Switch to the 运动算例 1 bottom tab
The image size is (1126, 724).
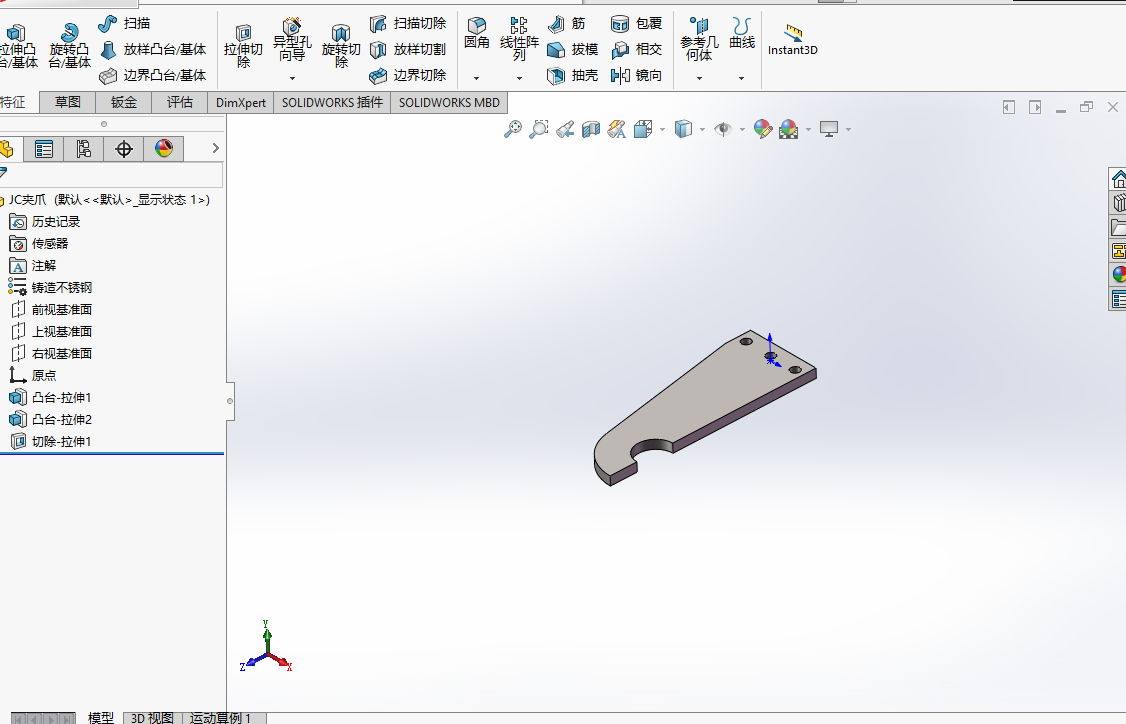pyautogui.click(x=220, y=718)
